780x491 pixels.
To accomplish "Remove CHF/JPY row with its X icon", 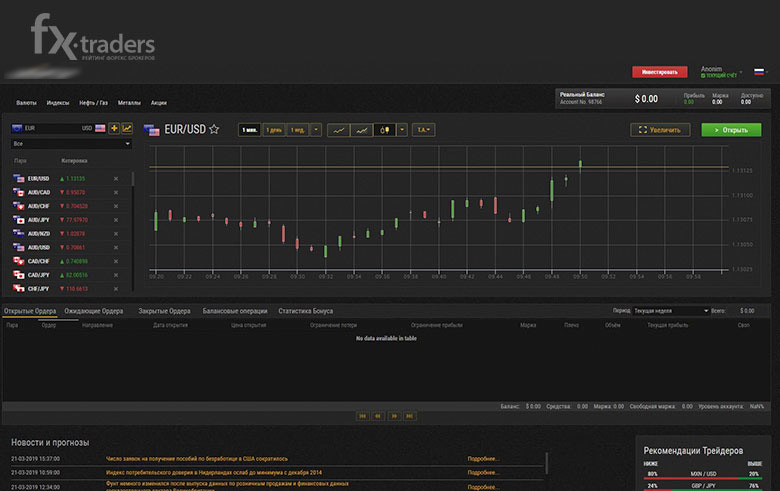I will (116, 289).
